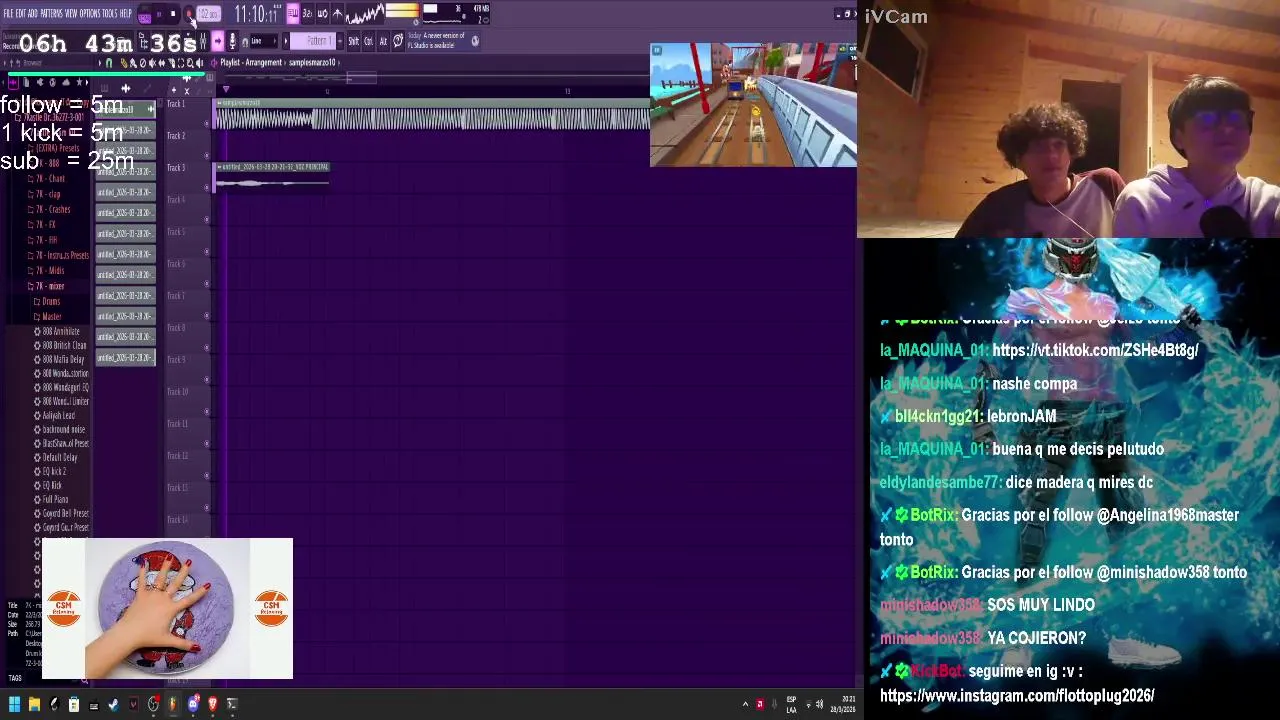1280x720 pixels.
Task: Open the Pattern 1 selector
Action: [x=313, y=40]
